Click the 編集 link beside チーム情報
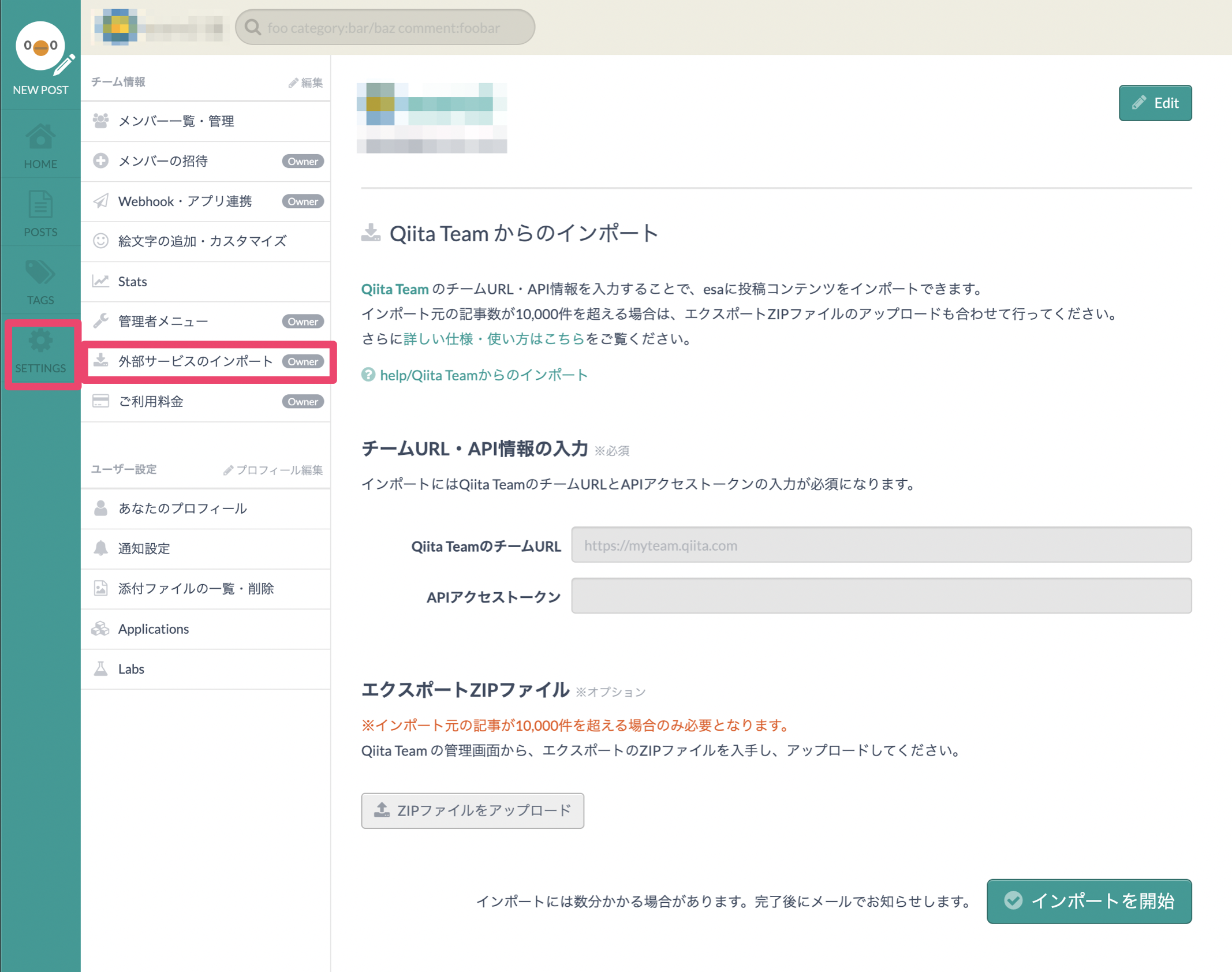 click(305, 83)
